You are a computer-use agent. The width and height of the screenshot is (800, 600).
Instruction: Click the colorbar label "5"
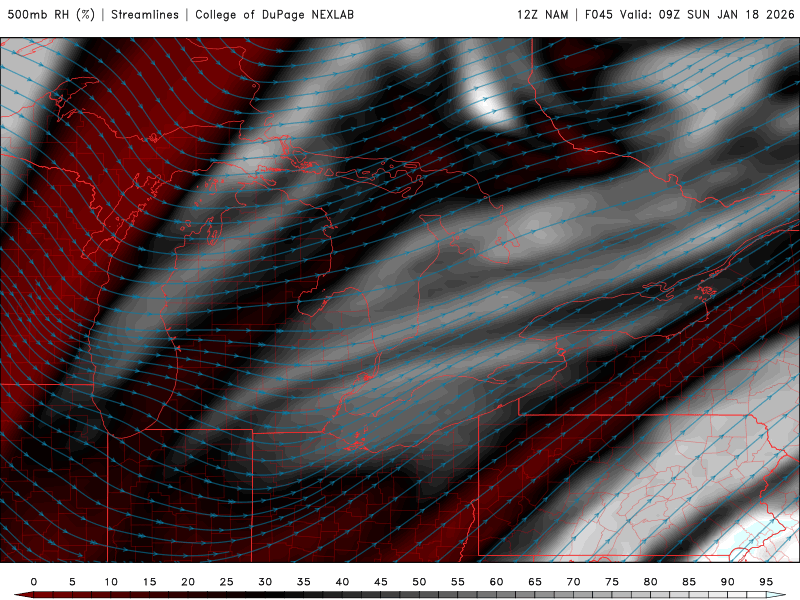tap(72, 582)
